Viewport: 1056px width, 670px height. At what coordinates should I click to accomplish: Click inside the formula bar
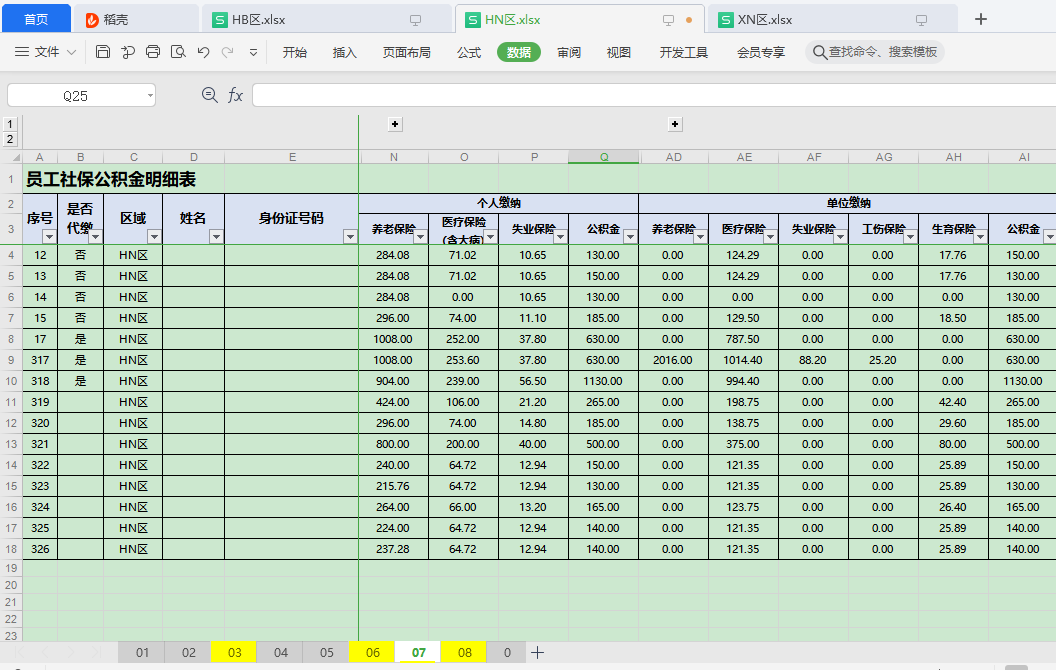[x=653, y=96]
